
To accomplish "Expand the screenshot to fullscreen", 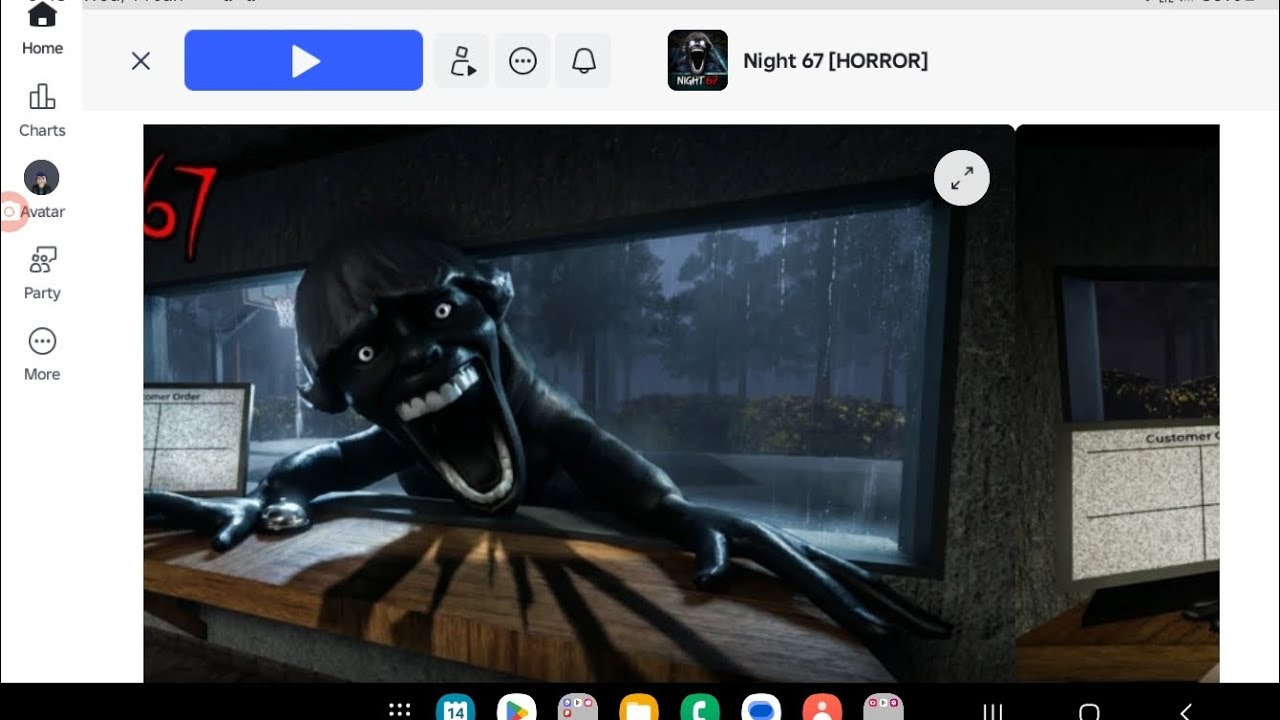I will 962,178.
